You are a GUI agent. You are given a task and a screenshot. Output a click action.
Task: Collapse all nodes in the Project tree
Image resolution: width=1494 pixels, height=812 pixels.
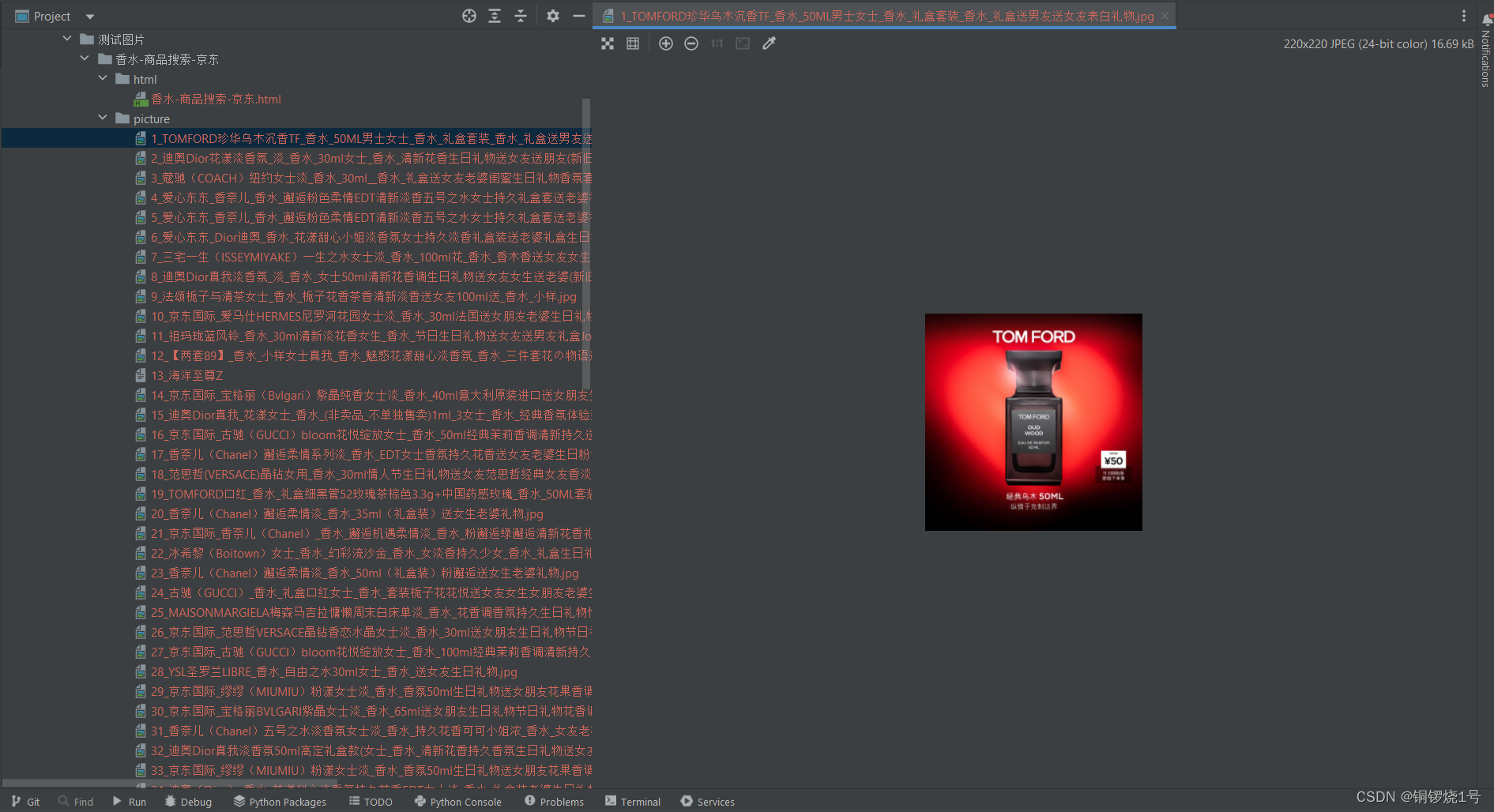[521, 16]
